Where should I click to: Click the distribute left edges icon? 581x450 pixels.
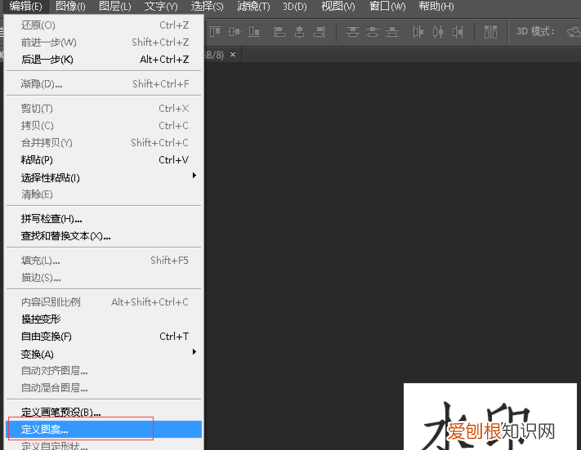(418, 32)
